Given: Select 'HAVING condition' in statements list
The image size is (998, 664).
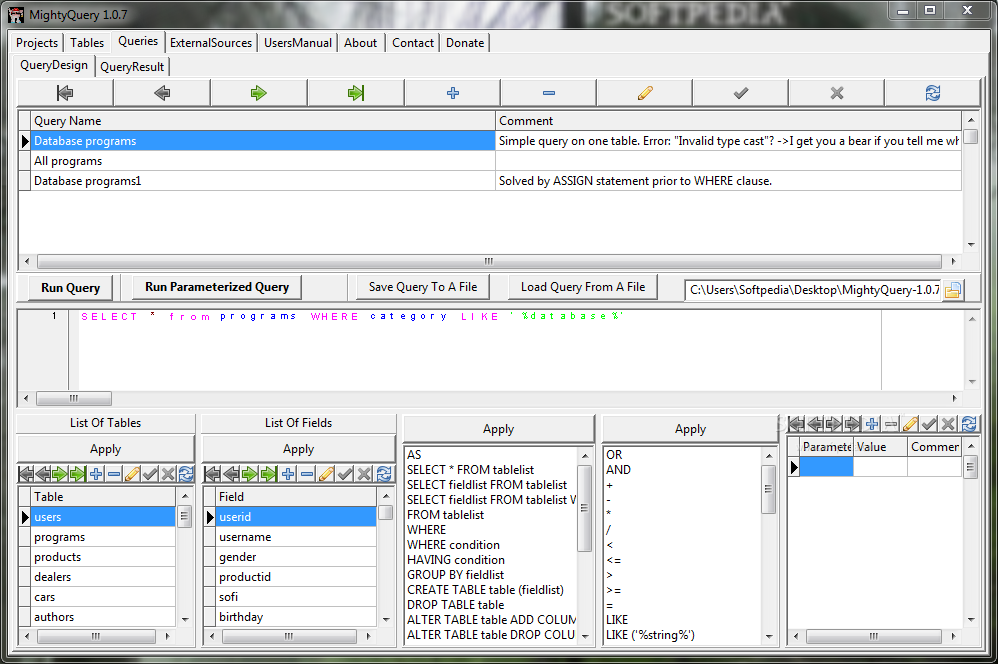Looking at the screenshot, I should point(456,560).
